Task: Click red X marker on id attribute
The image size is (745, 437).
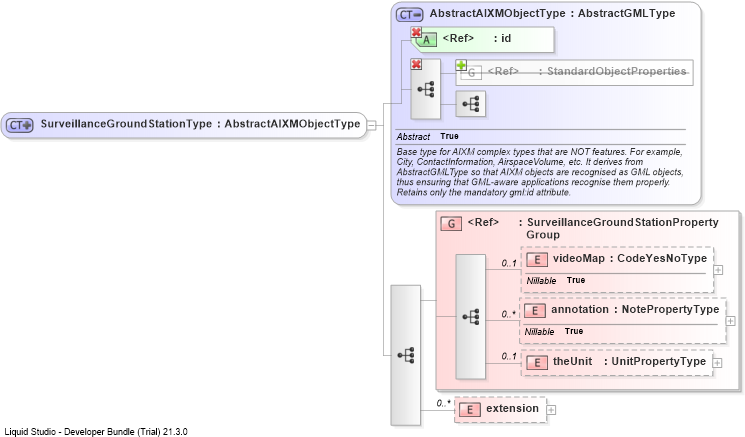Action: (x=416, y=32)
